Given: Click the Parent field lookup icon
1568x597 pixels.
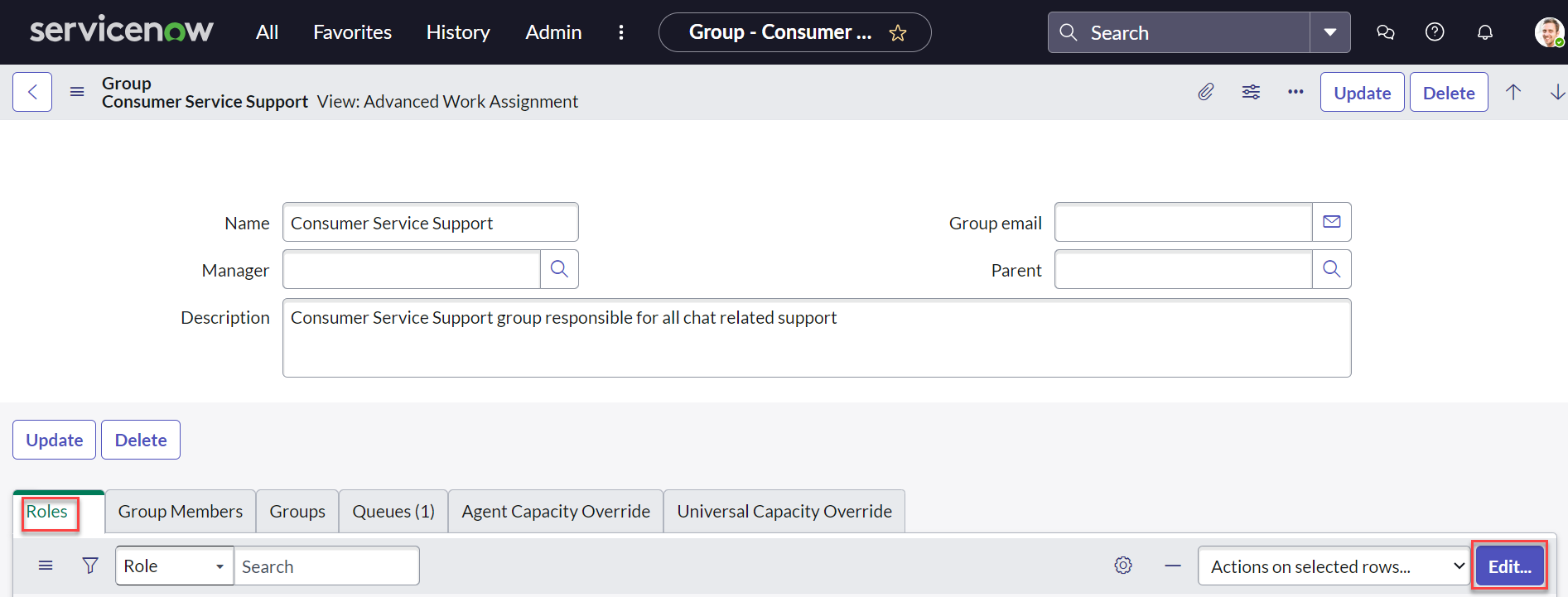Looking at the screenshot, I should click(x=1331, y=269).
